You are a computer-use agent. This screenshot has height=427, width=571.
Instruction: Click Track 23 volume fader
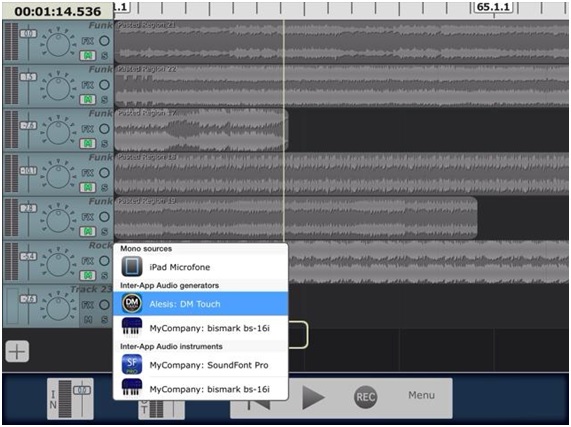[x=28, y=299]
